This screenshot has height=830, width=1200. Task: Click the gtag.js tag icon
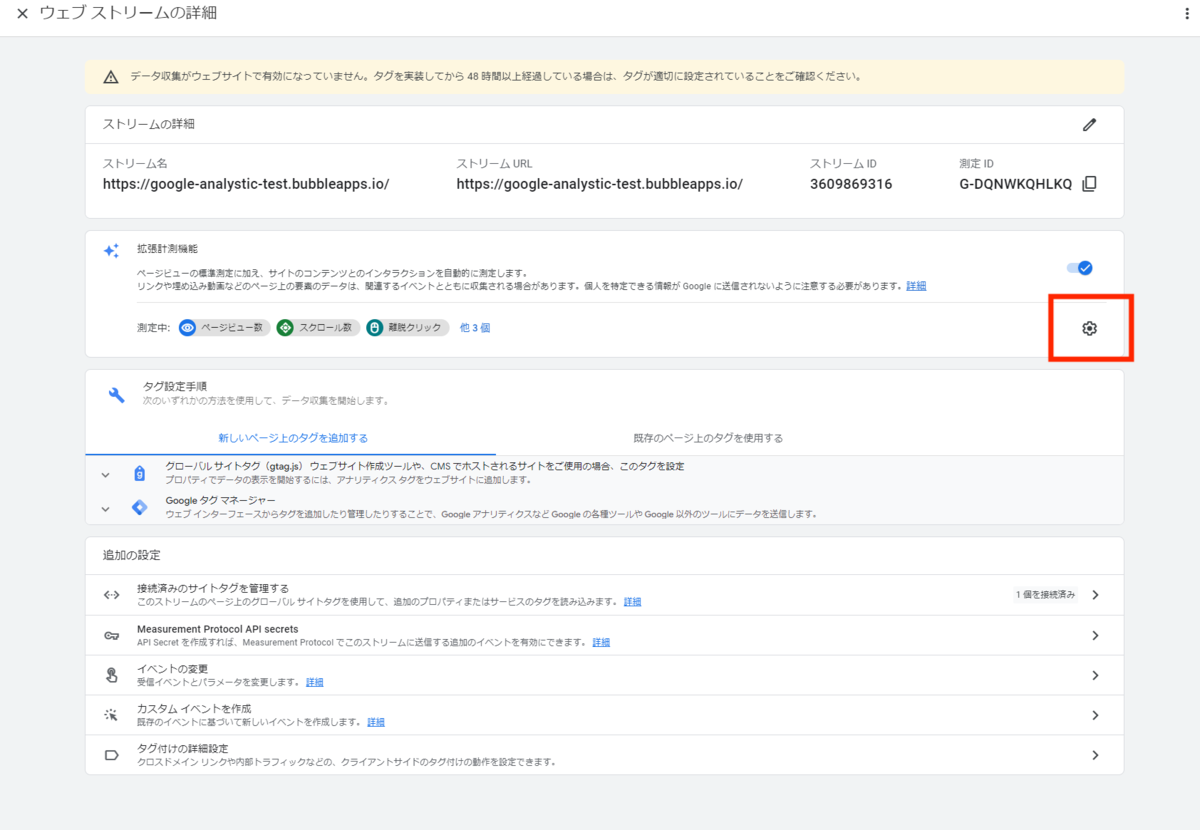[139, 474]
